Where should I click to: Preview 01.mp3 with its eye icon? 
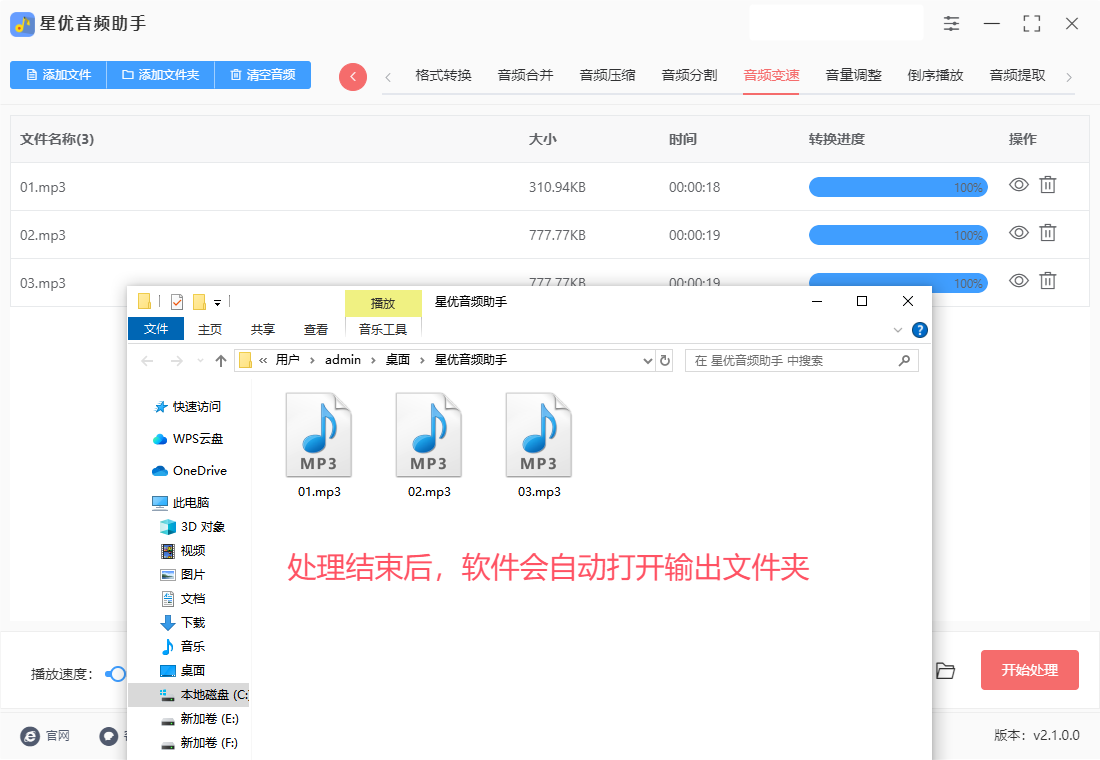(x=1019, y=185)
